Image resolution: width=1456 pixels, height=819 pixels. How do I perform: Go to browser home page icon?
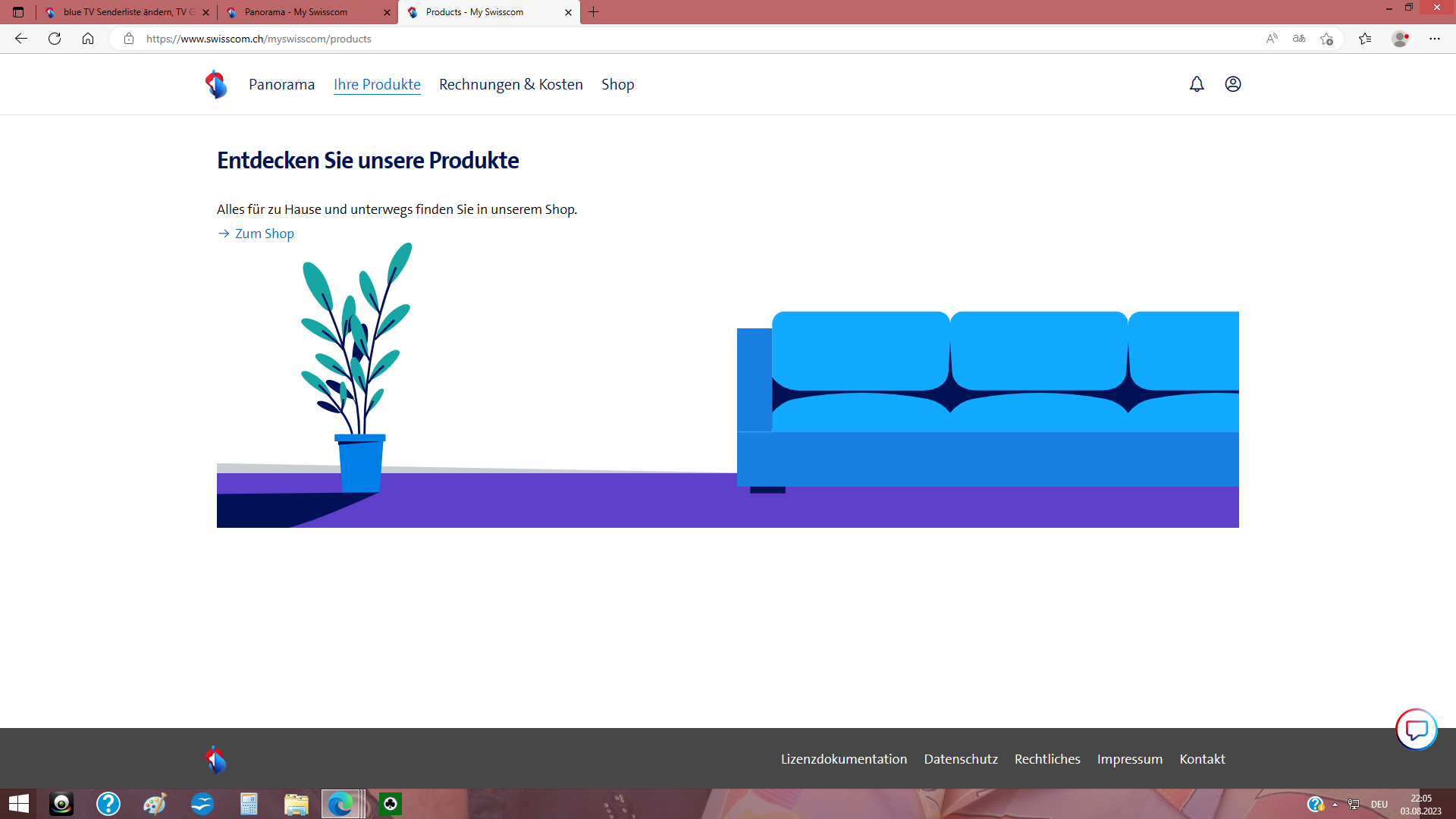[88, 39]
